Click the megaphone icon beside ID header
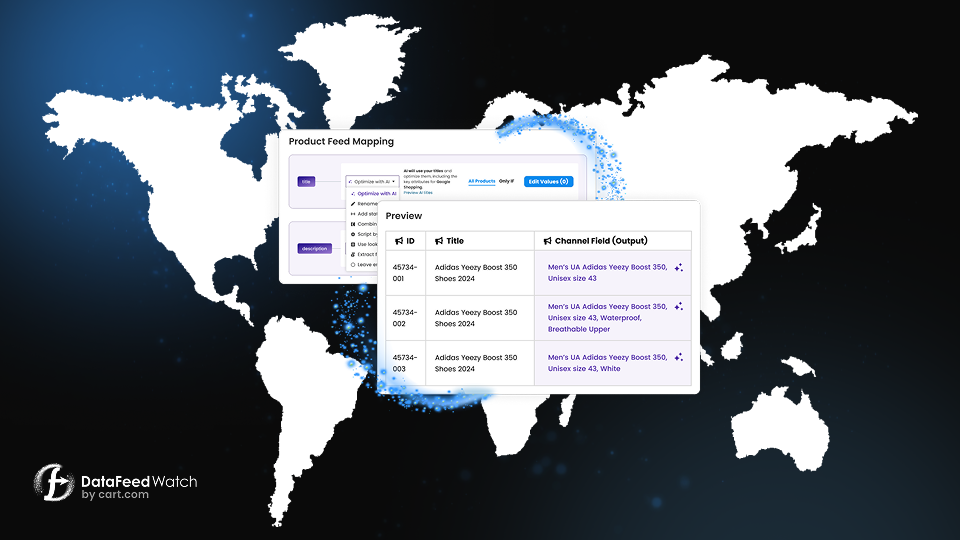This screenshot has height=540, width=960. coord(398,241)
